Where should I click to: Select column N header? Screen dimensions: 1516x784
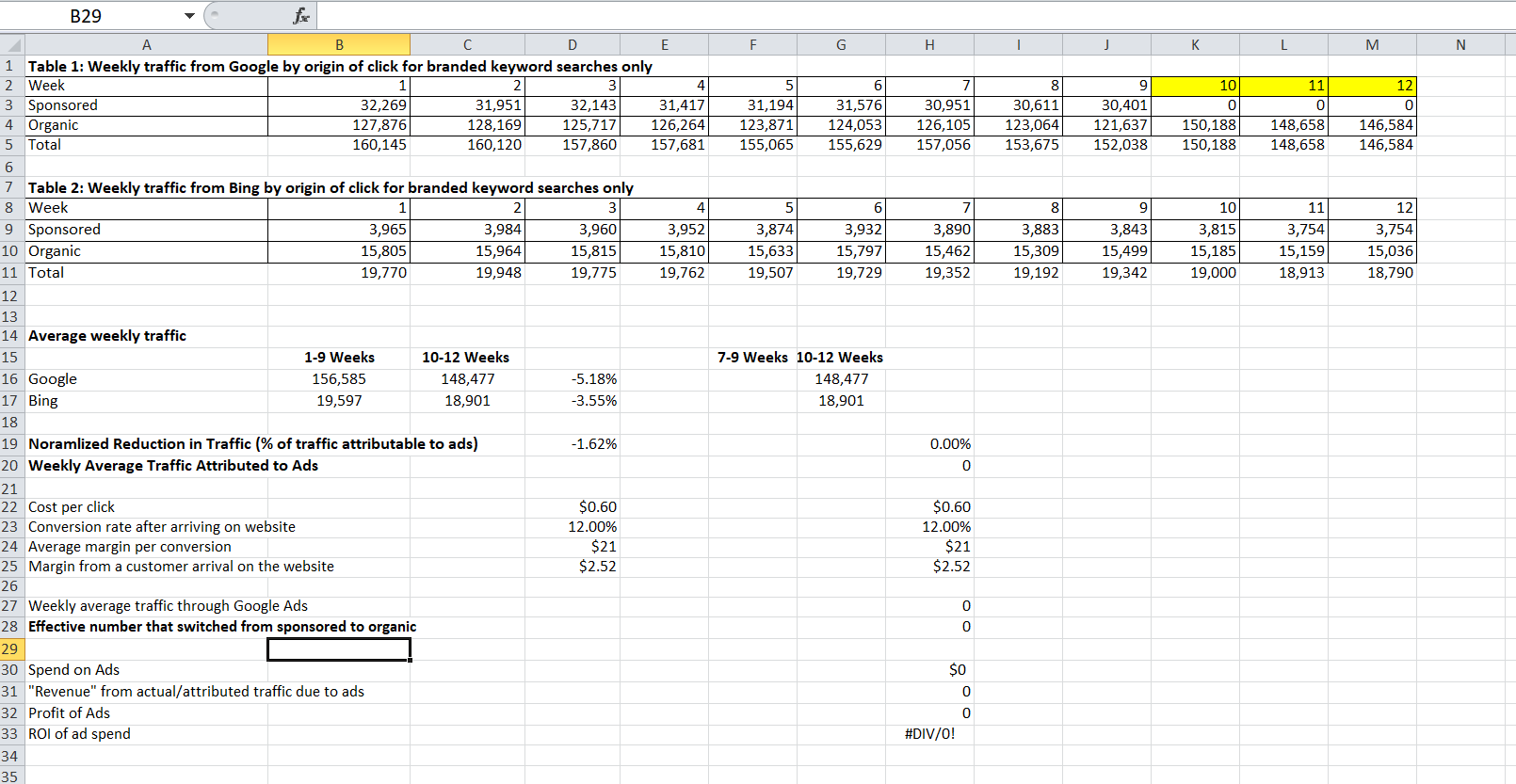[x=1460, y=44]
